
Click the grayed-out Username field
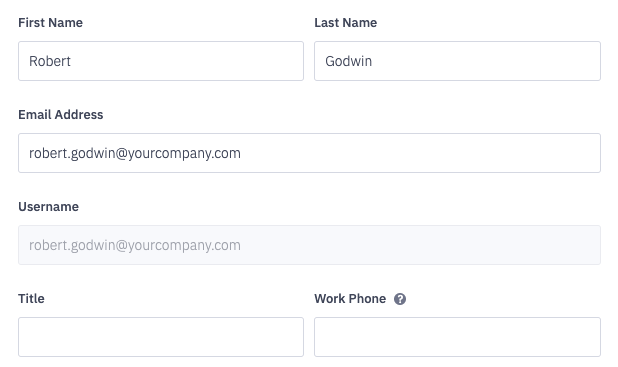coord(309,245)
